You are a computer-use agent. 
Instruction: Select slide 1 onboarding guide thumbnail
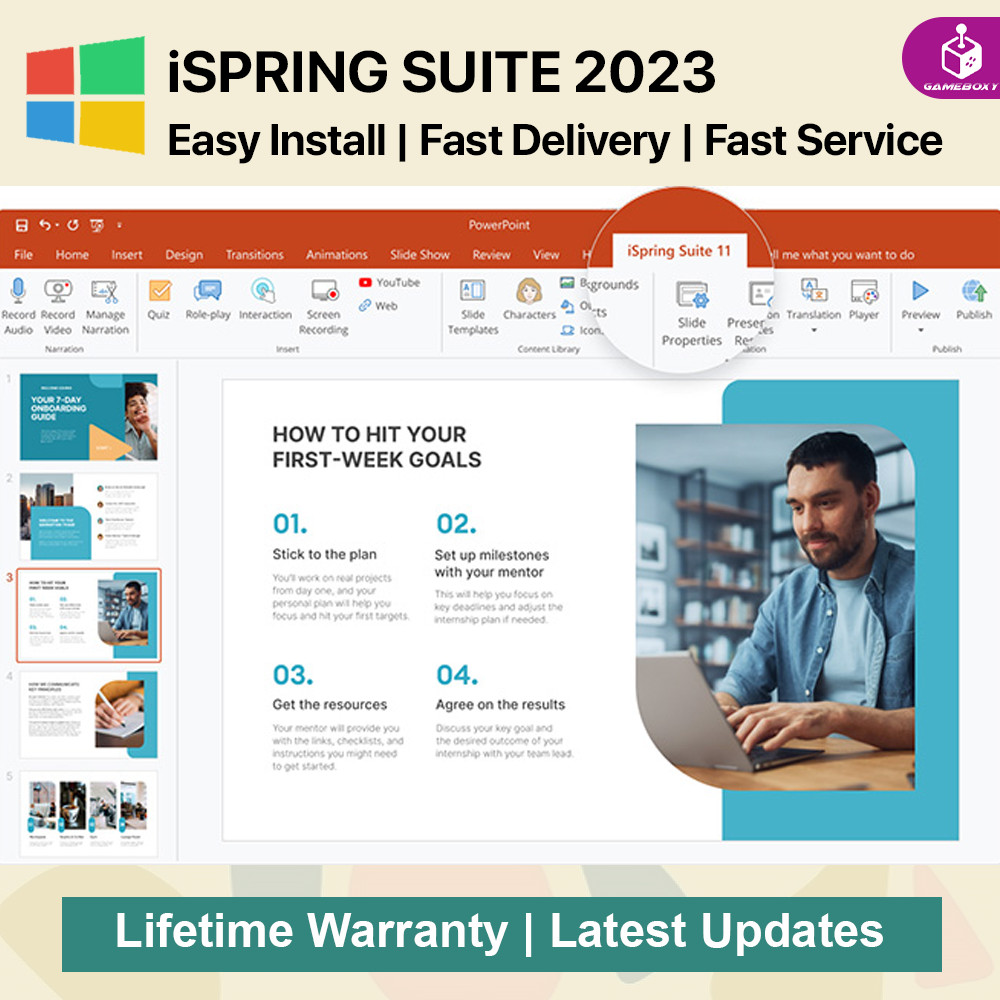(x=89, y=417)
